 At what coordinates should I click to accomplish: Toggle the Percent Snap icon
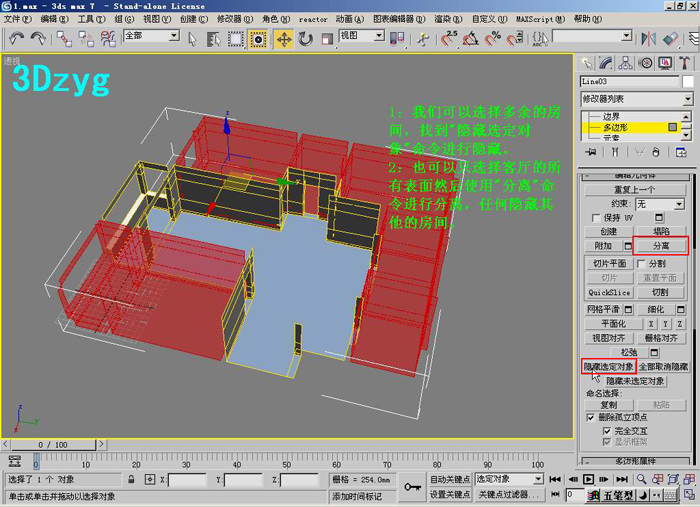[492, 39]
